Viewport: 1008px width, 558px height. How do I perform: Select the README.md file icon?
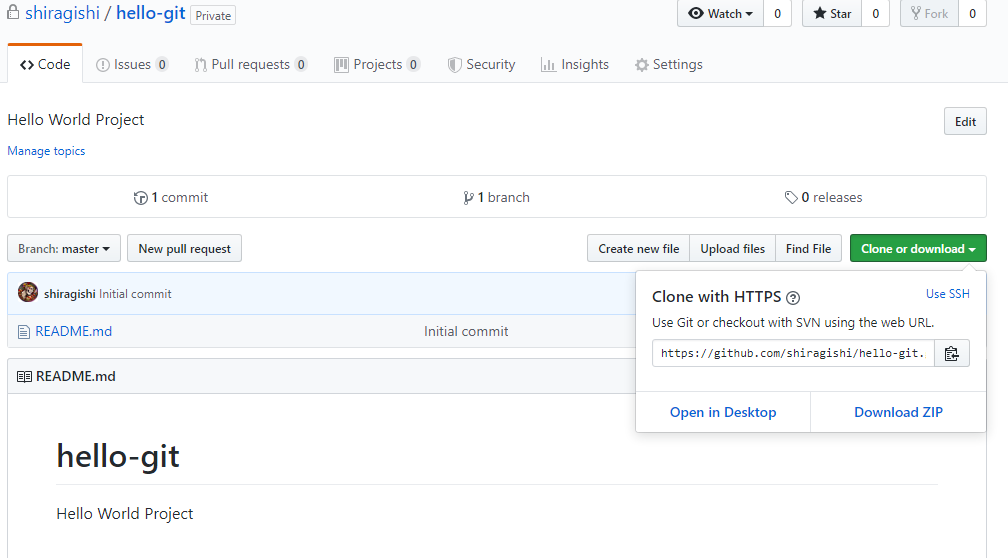[x=24, y=332]
